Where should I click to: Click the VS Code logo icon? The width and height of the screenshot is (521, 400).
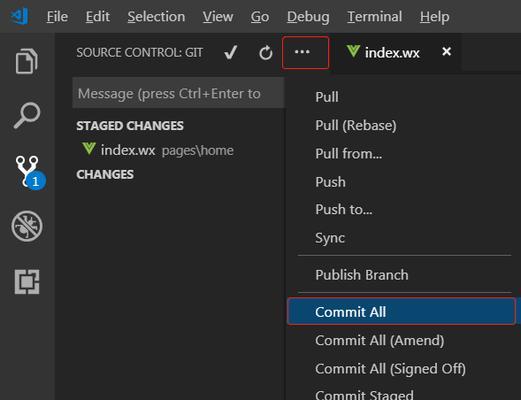(19, 16)
